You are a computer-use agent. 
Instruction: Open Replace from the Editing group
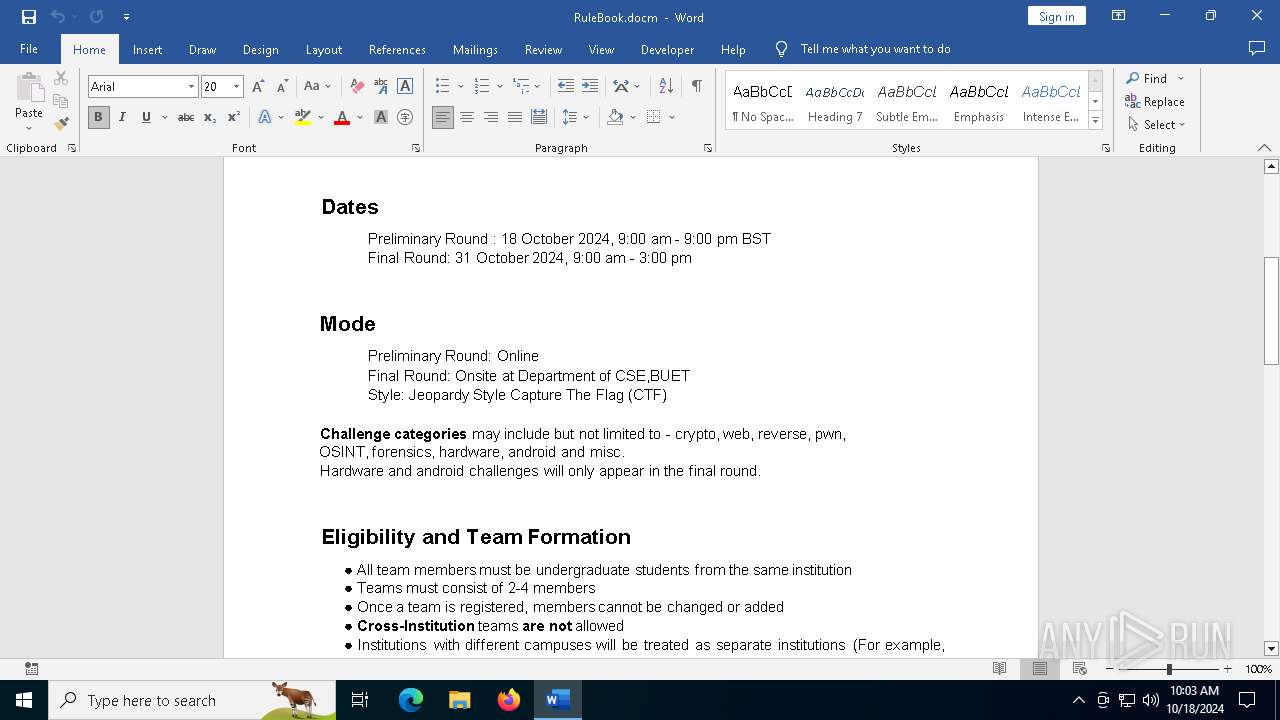coord(1155,102)
